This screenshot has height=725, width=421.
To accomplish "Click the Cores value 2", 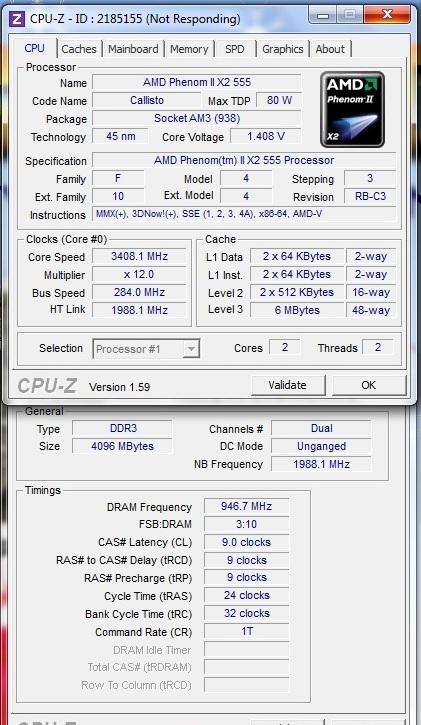I will 285,347.
